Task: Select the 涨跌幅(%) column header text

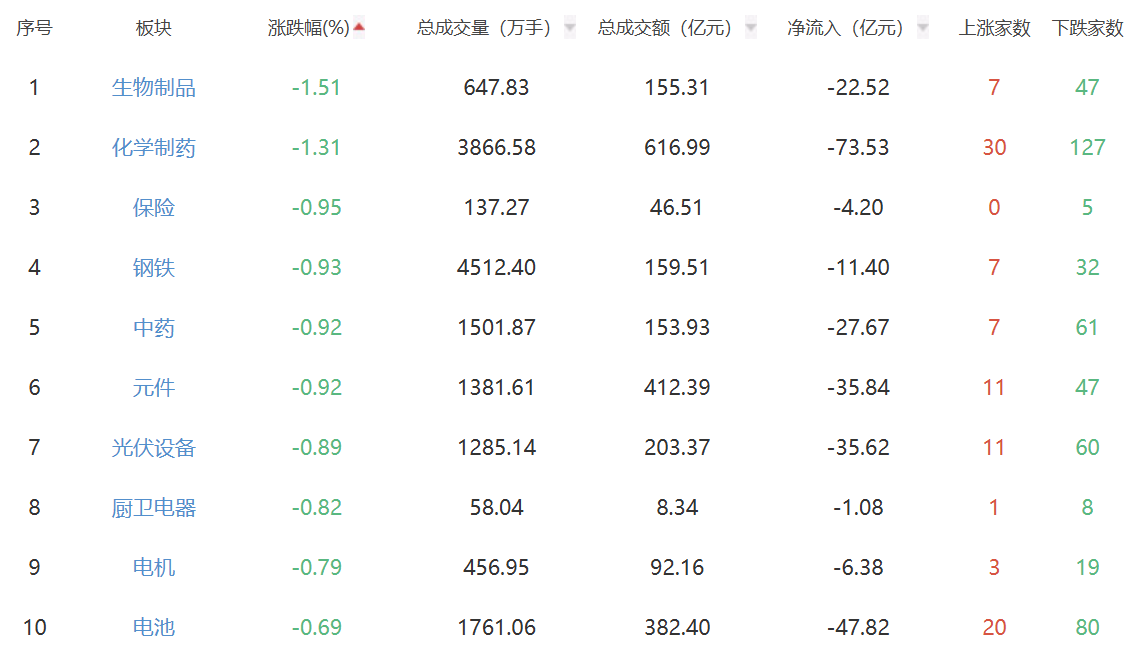Action: point(308,28)
